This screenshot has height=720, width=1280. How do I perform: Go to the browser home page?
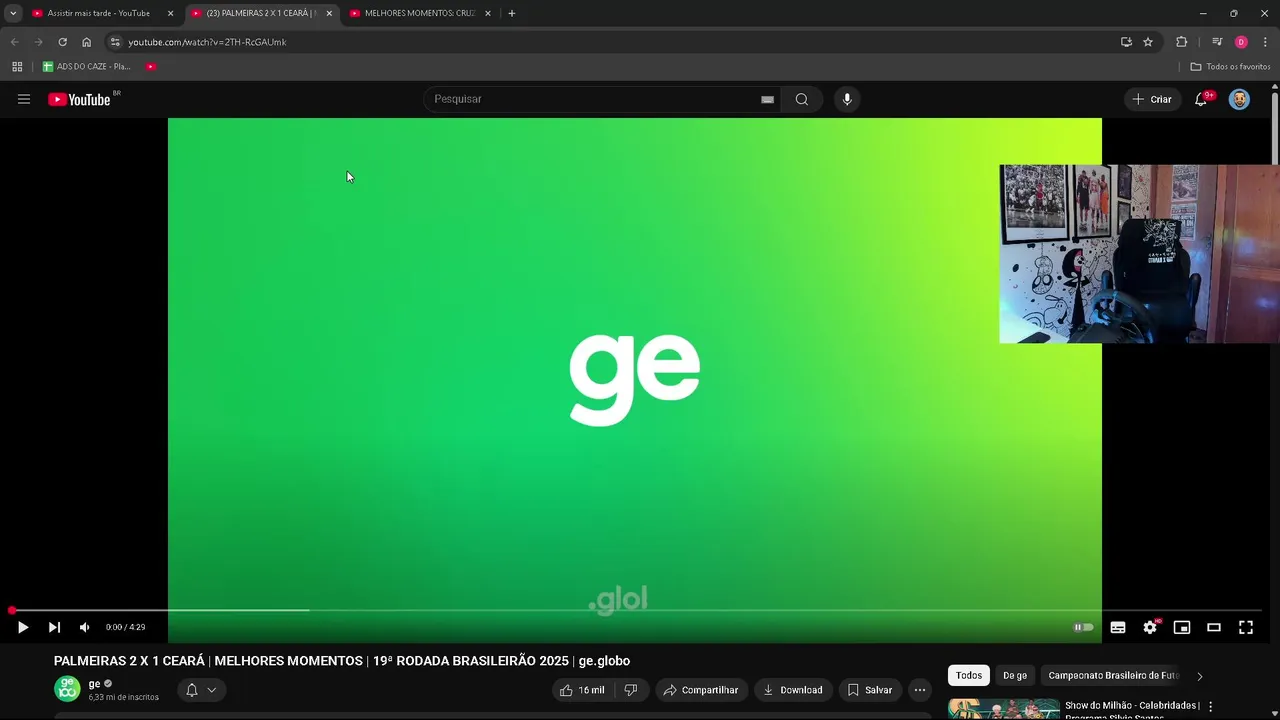86,42
